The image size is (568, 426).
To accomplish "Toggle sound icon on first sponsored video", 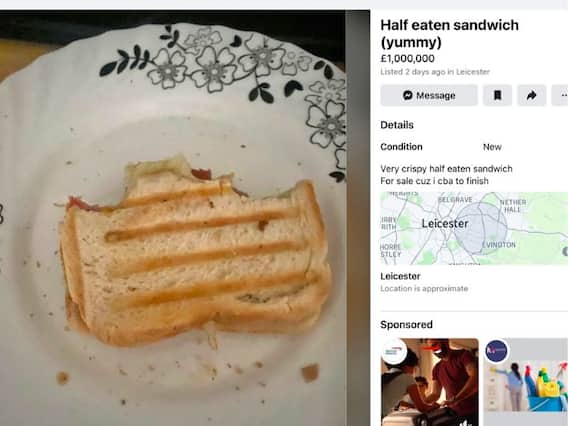I will point(465,422).
